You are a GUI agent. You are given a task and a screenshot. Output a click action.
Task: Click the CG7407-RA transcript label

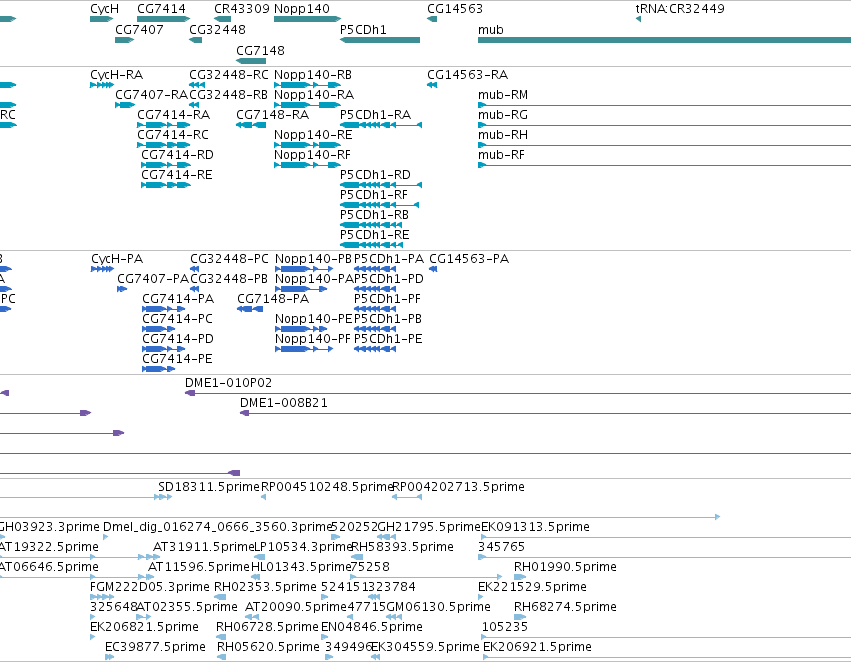tap(151, 95)
